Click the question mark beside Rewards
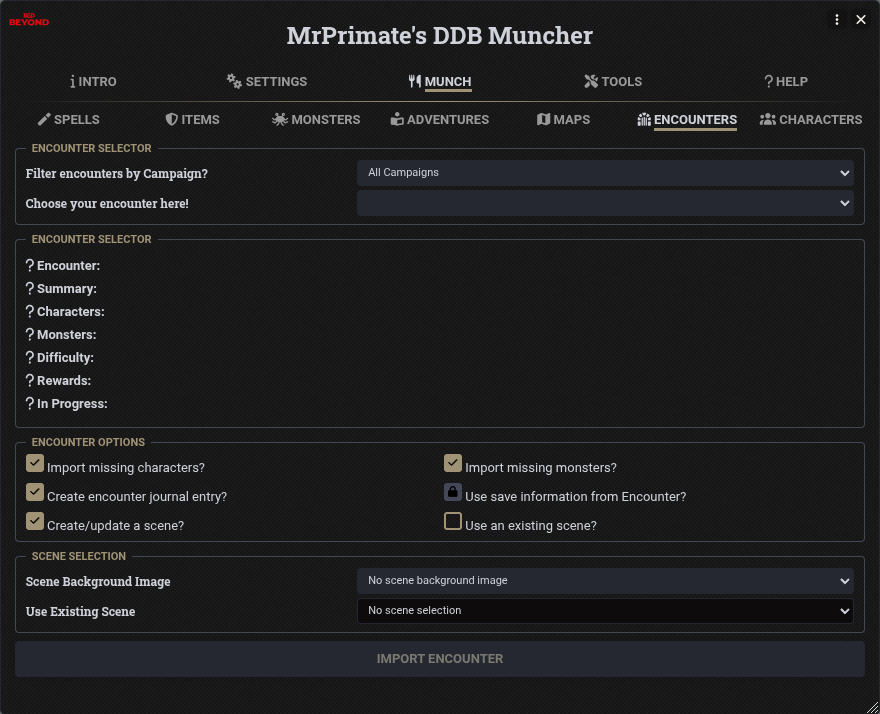 coord(30,381)
